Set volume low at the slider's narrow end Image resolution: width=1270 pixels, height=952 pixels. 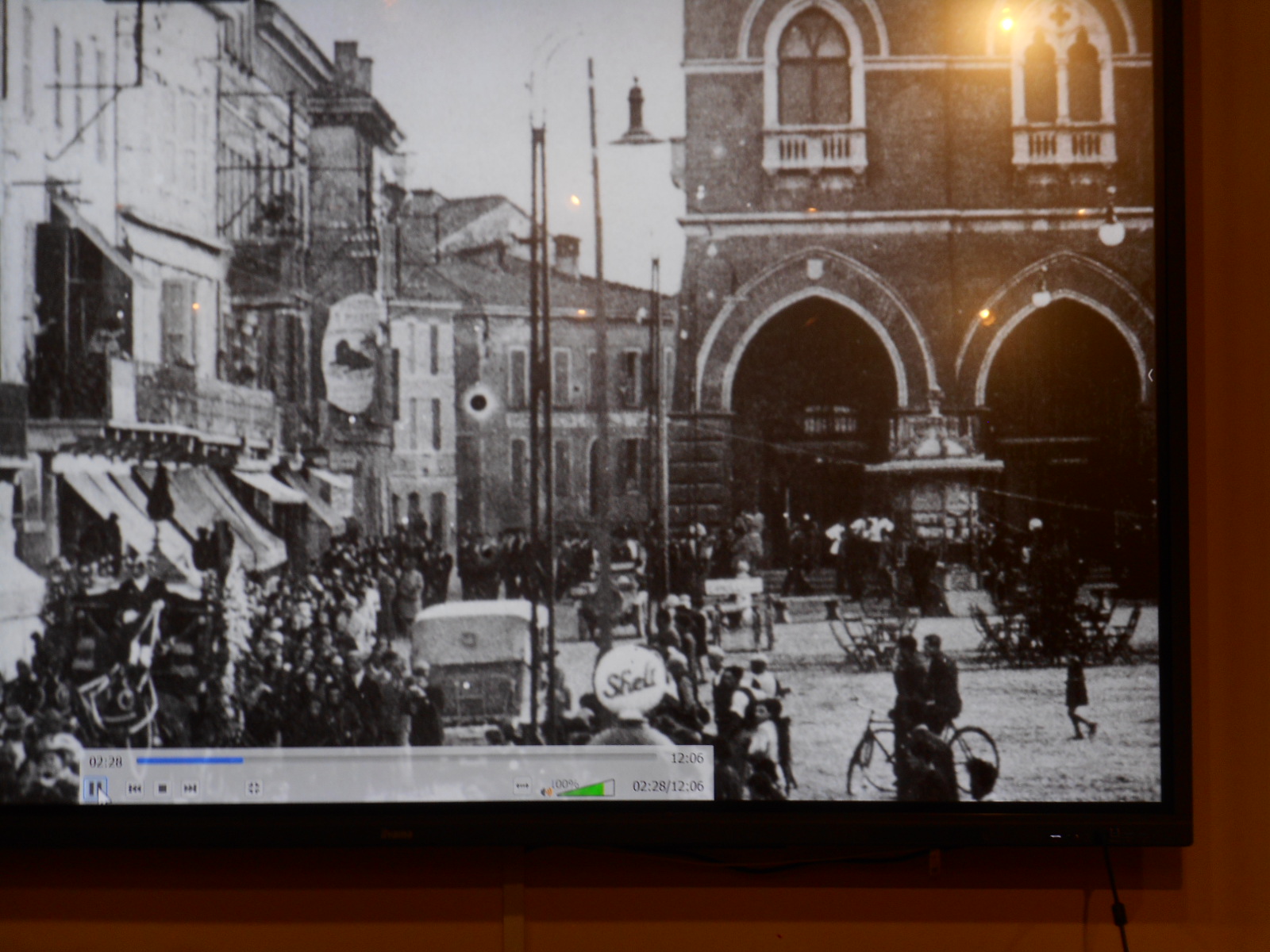coord(560,792)
